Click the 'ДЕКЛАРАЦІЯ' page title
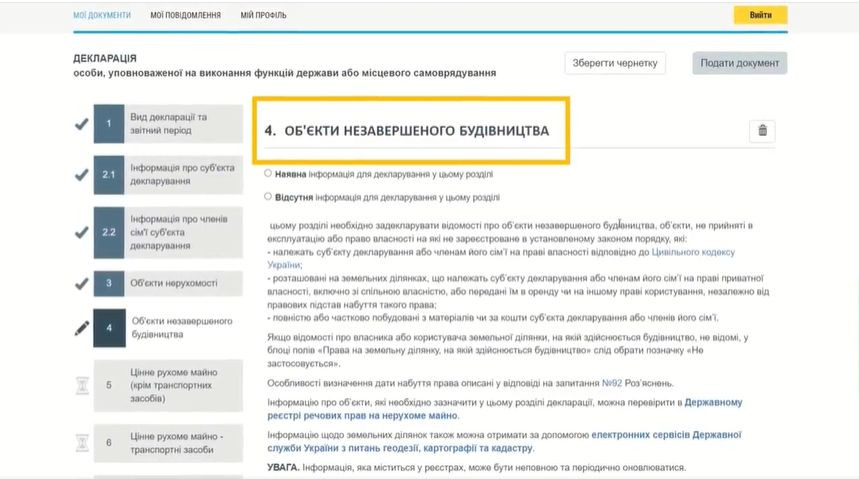This screenshot has width=859, height=479. [105, 58]
